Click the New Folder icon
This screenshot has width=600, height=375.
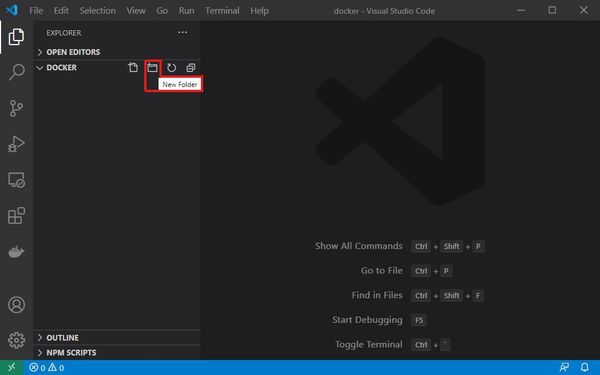[x=152, y=68]
